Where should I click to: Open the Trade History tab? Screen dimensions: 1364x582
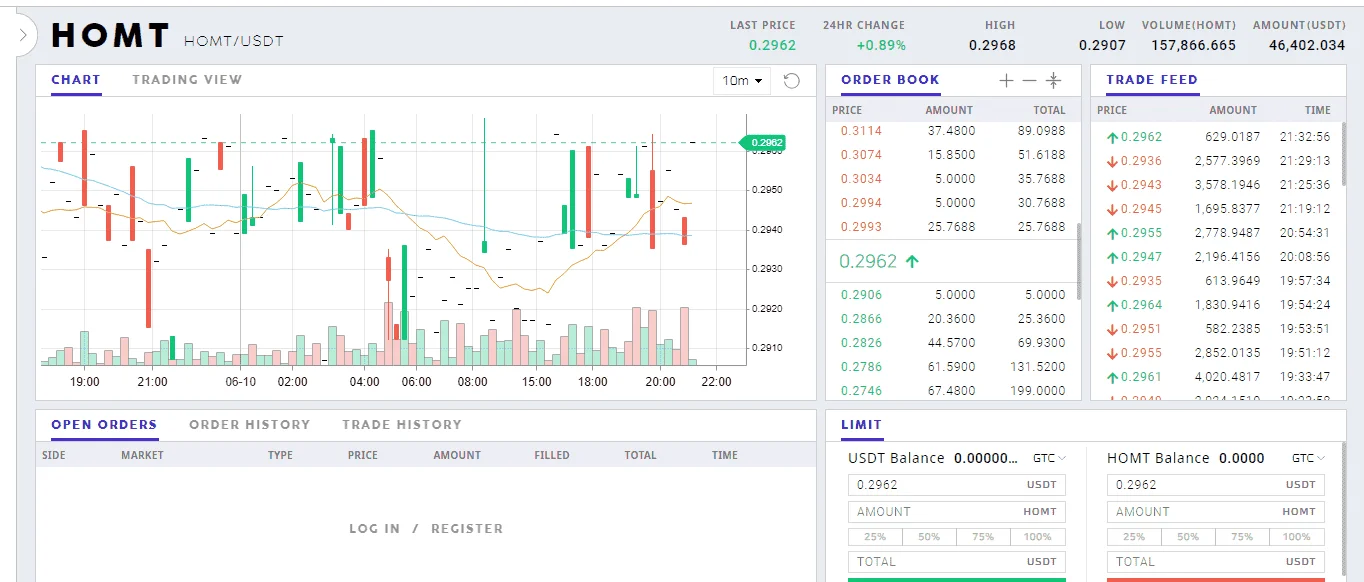402,424
